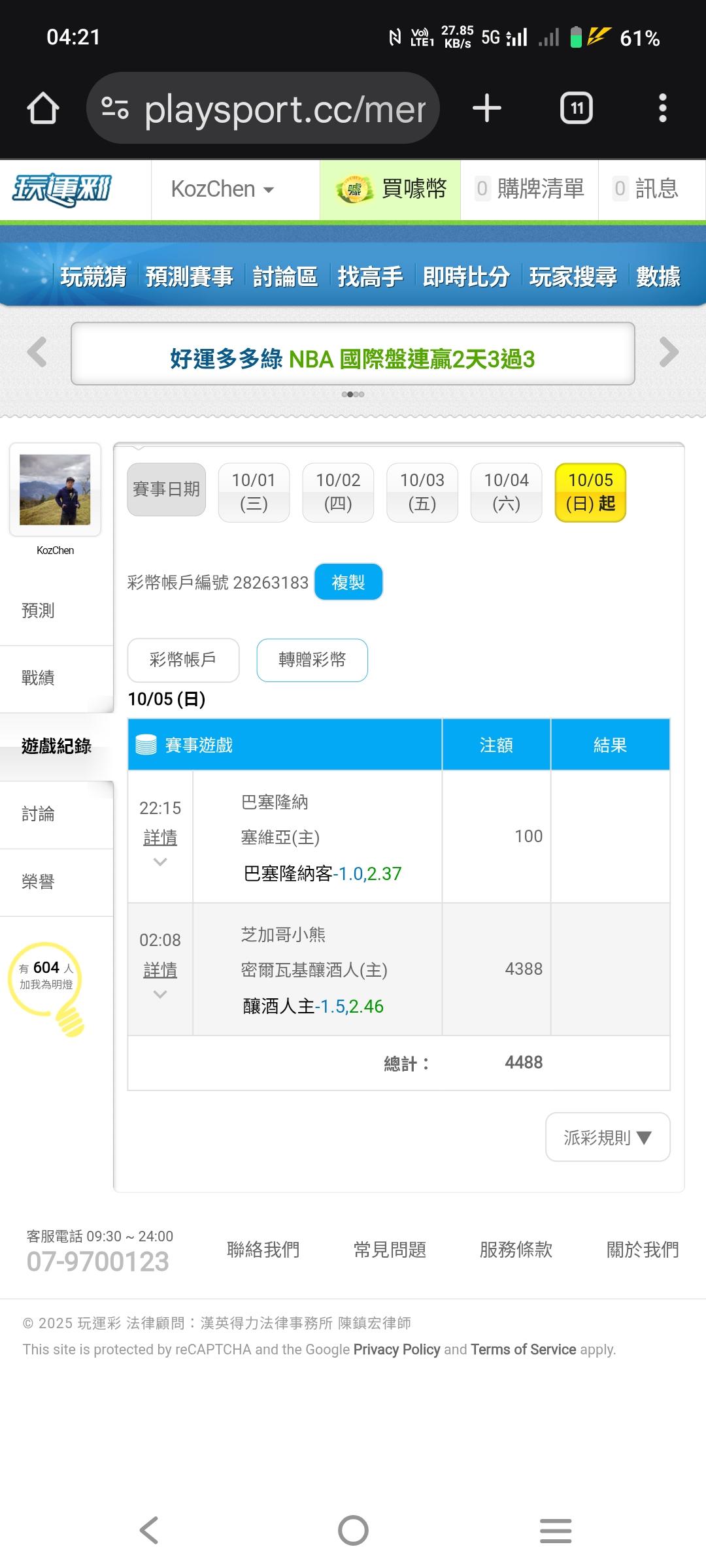Open 數據 nav item
The height and width of the screenshot is (1568, 706).
coord(658,276)
